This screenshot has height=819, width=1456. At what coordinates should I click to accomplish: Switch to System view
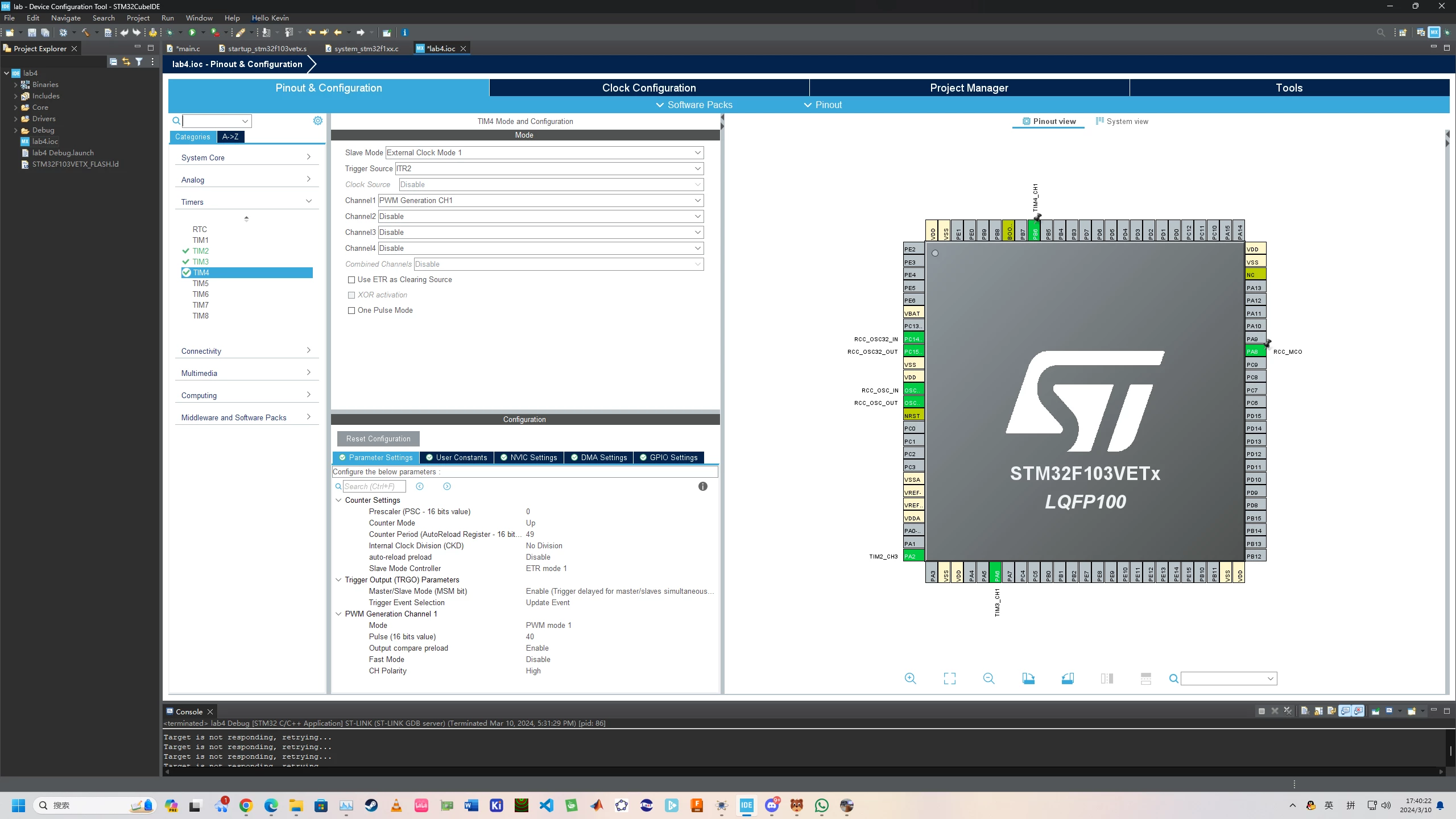(1122, 121)
